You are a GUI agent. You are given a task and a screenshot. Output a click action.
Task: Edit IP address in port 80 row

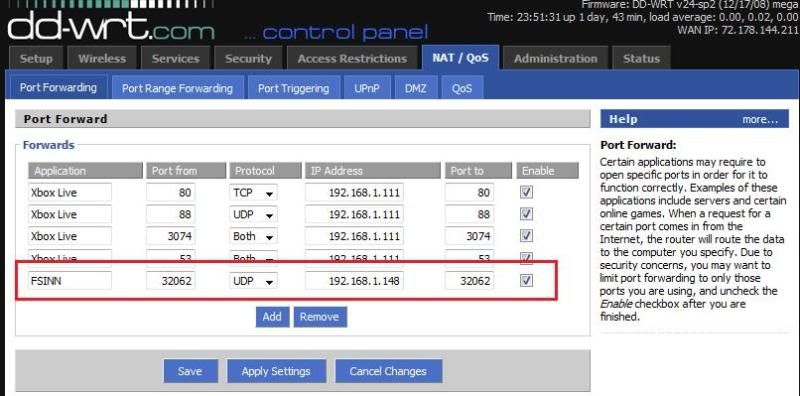point(355,193)
